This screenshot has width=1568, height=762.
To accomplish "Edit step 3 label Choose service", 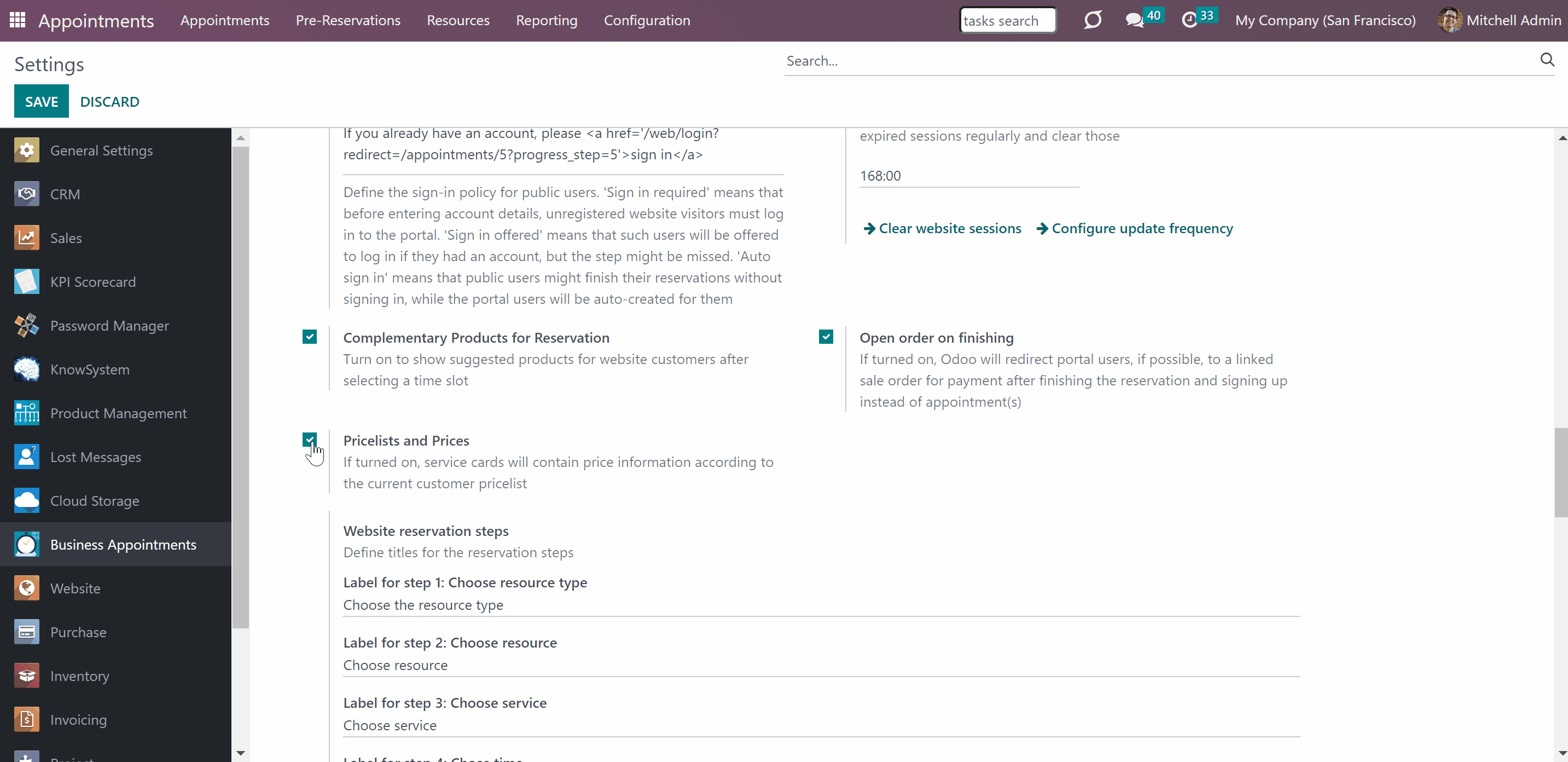I will pos(821,725).
